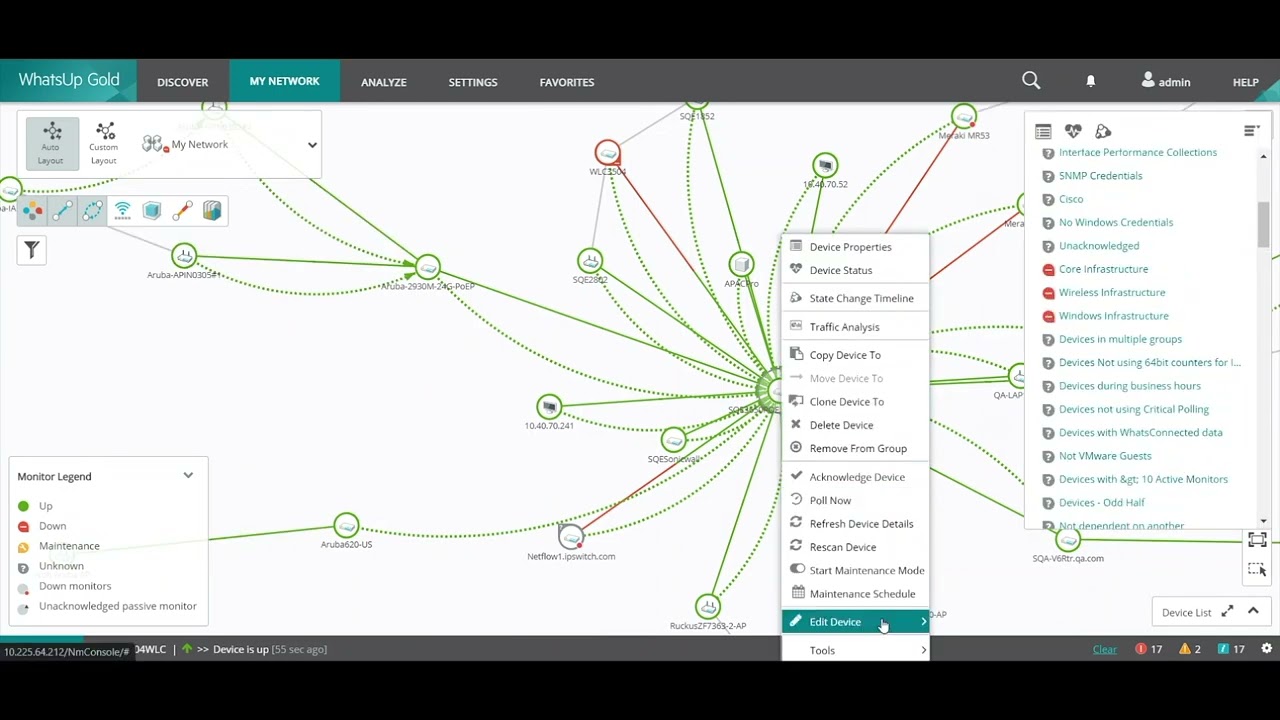
Task: Open the Not VMware Guests group
Action: [x=1105, y=456]
